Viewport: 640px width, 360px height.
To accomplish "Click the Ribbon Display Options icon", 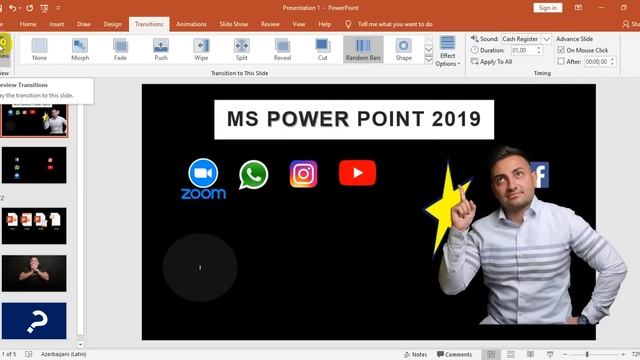I will pos(578,8).
